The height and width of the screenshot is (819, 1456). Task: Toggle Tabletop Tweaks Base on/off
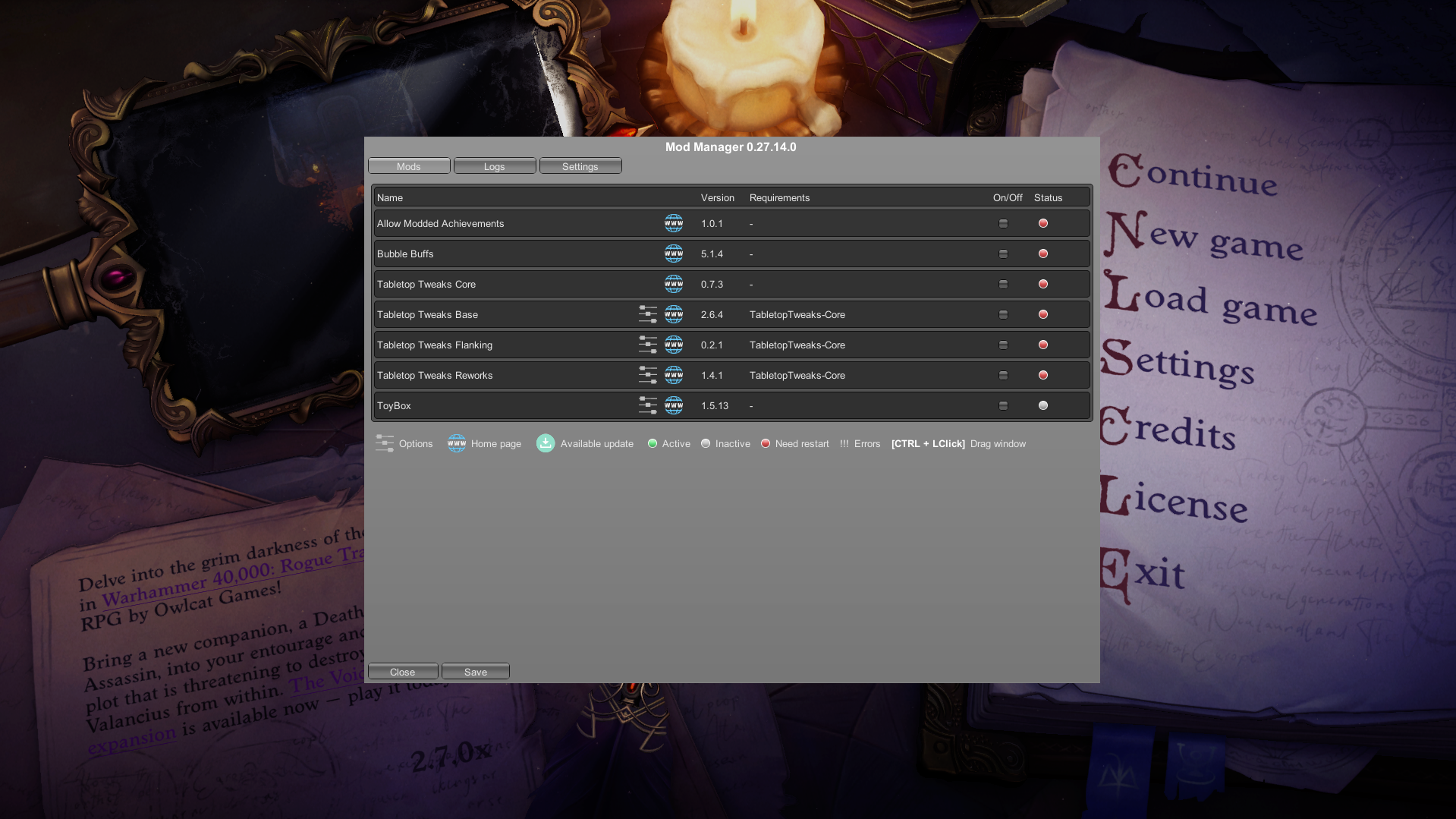click(x=1003, y=315)
